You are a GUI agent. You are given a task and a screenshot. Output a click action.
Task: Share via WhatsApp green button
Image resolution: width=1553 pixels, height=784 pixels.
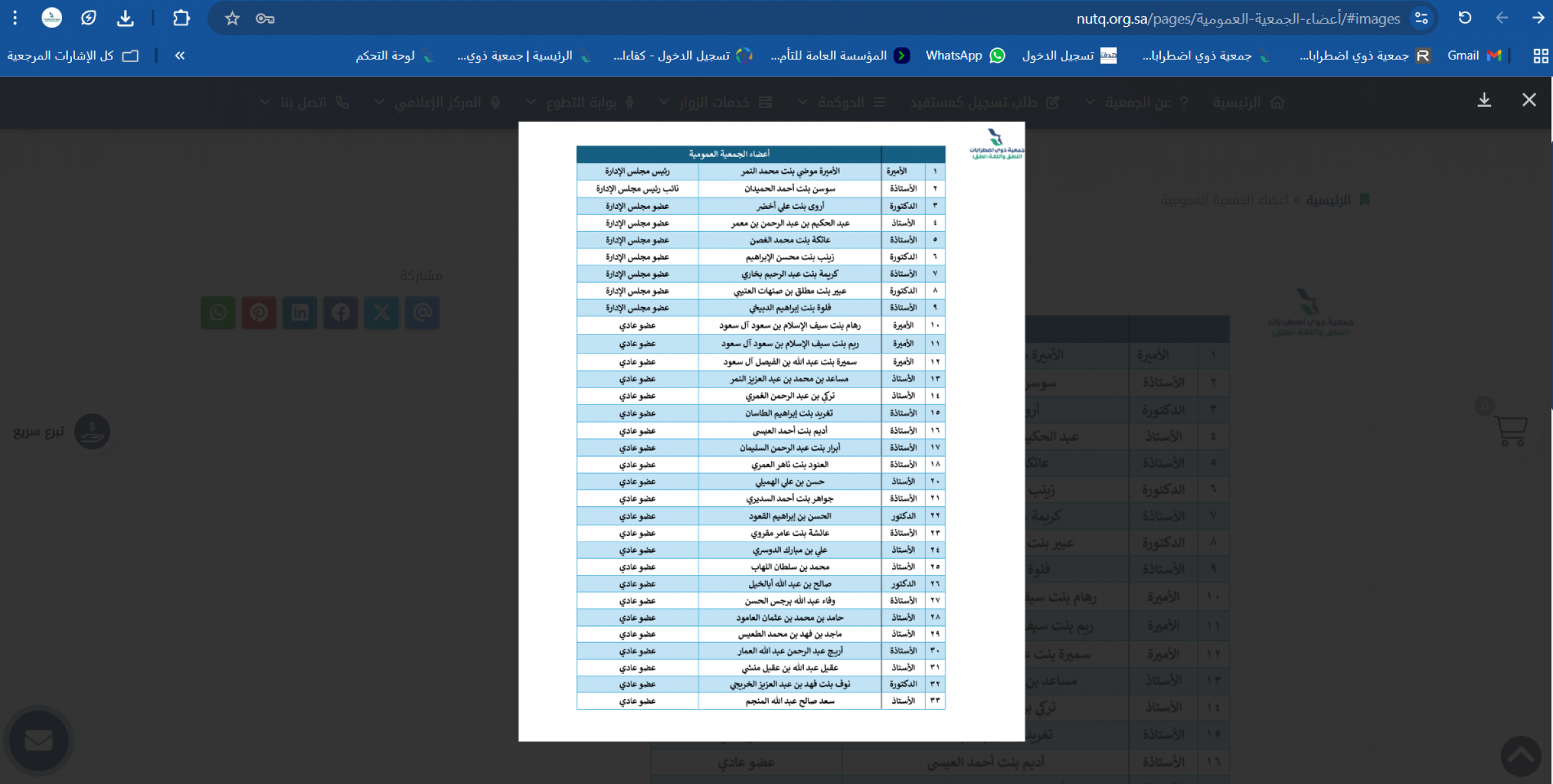(218, 312)
